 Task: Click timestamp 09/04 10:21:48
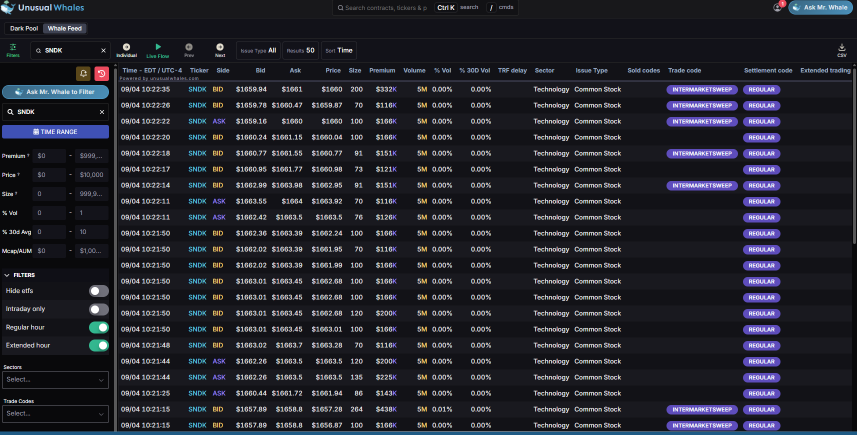point(145,345)
